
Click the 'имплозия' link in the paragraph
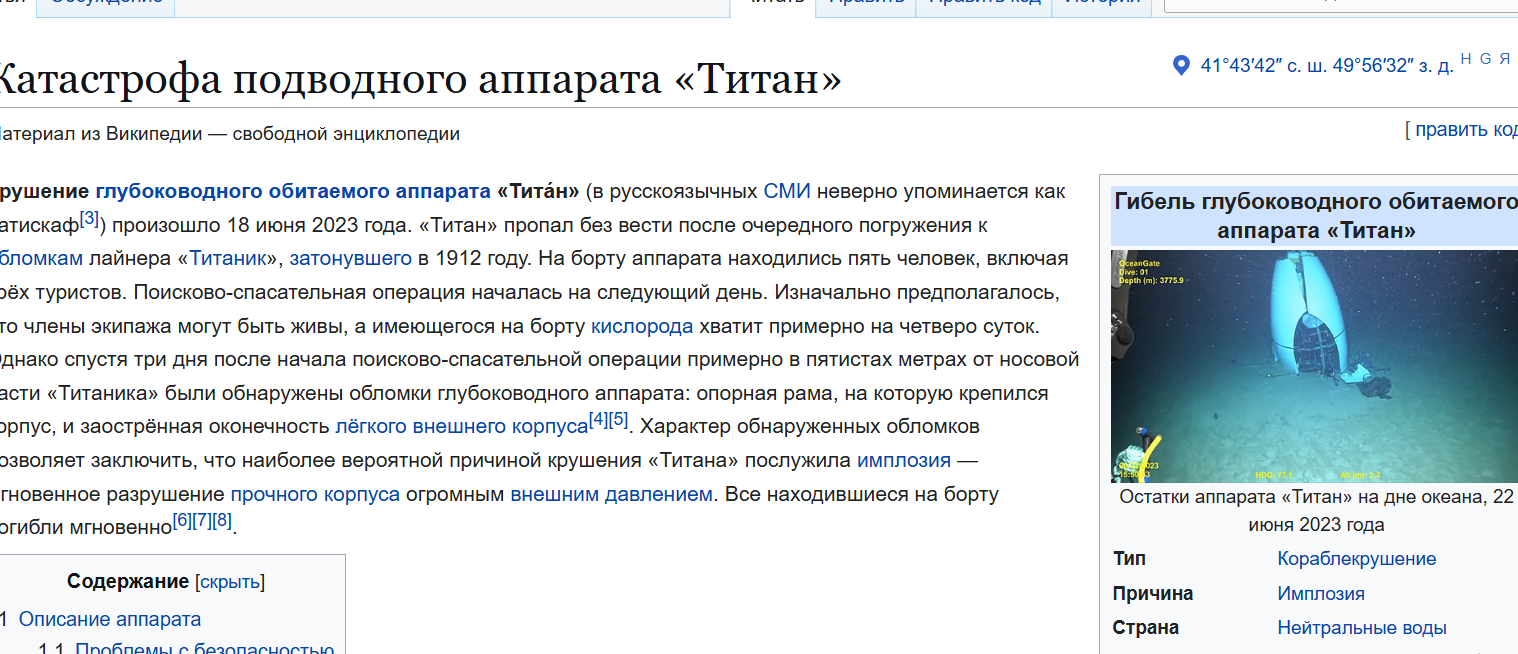click(x=904, y=461)
